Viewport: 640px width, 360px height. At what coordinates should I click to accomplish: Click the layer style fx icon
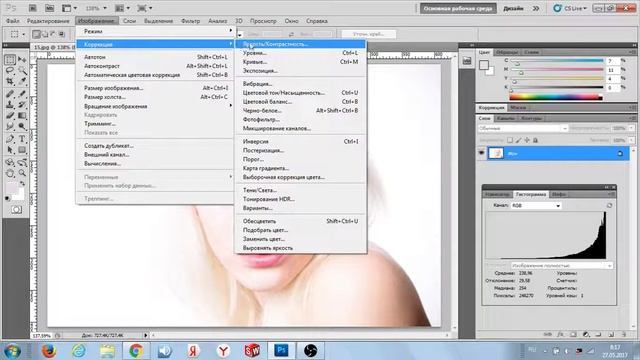[560, 334]
